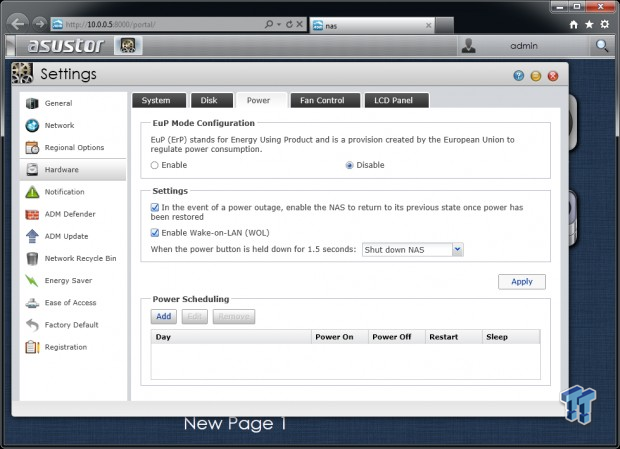
Task: Open the browser home page icon
Action: [573, 25]
